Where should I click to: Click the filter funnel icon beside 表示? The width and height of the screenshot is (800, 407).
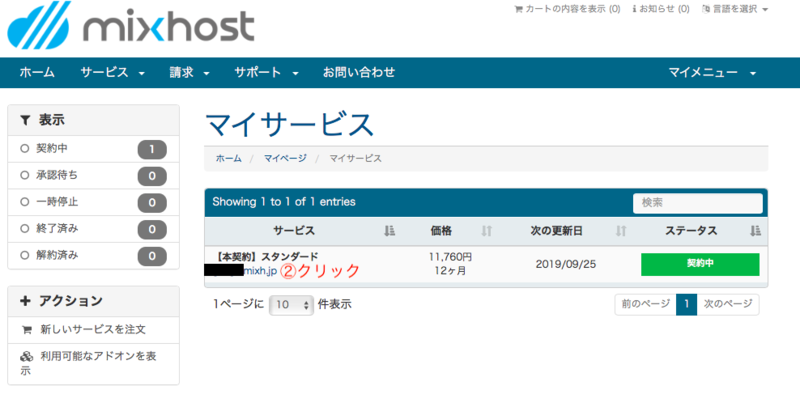[x=25, y=120]
